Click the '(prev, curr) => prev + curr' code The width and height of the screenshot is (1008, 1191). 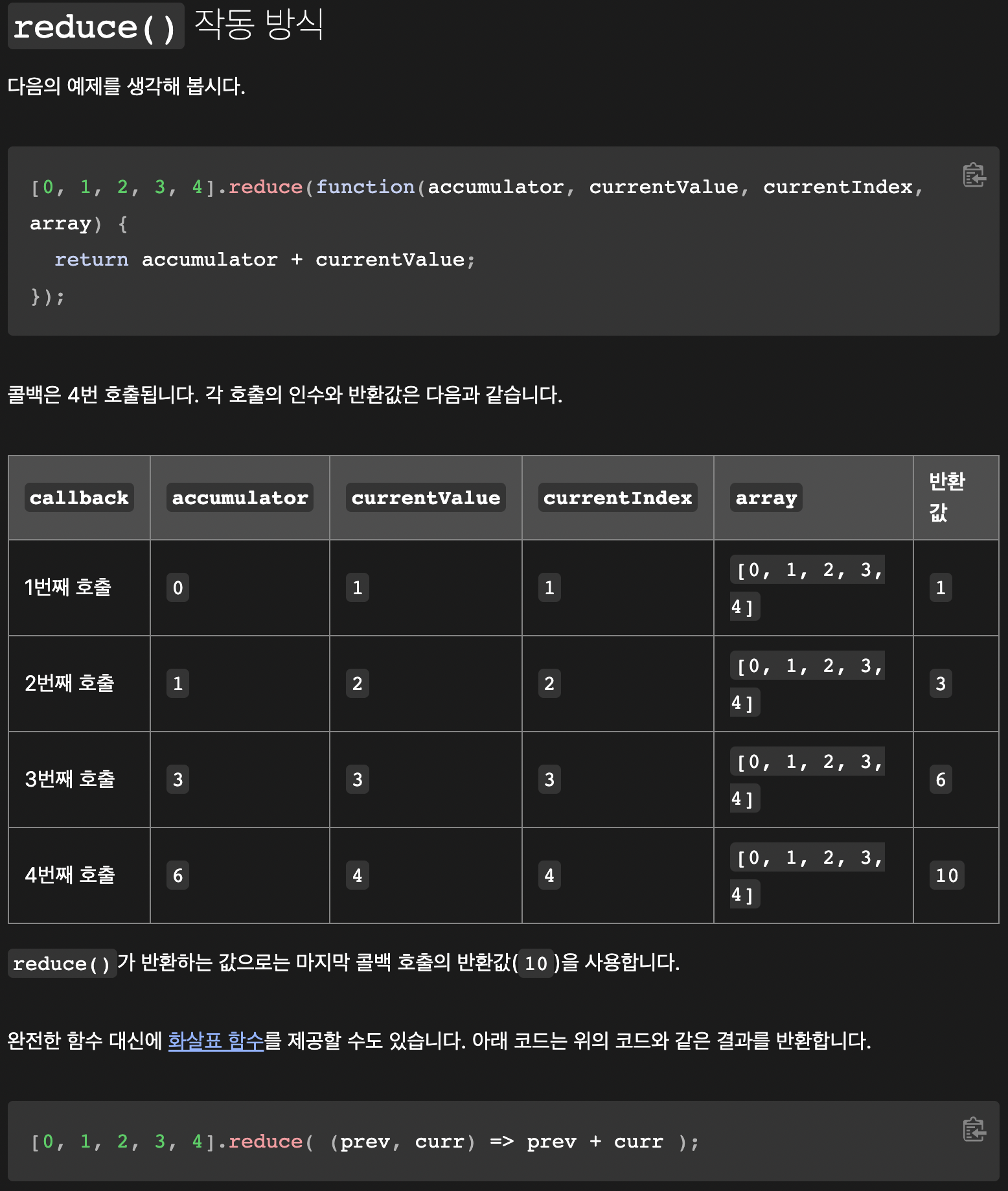pyautogui.click(x=497, y=1141)
